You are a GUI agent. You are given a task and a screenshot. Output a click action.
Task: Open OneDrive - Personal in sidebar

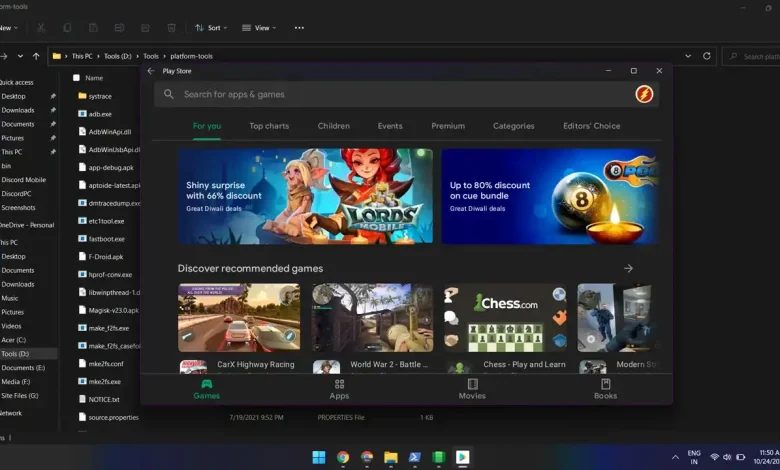27,225
